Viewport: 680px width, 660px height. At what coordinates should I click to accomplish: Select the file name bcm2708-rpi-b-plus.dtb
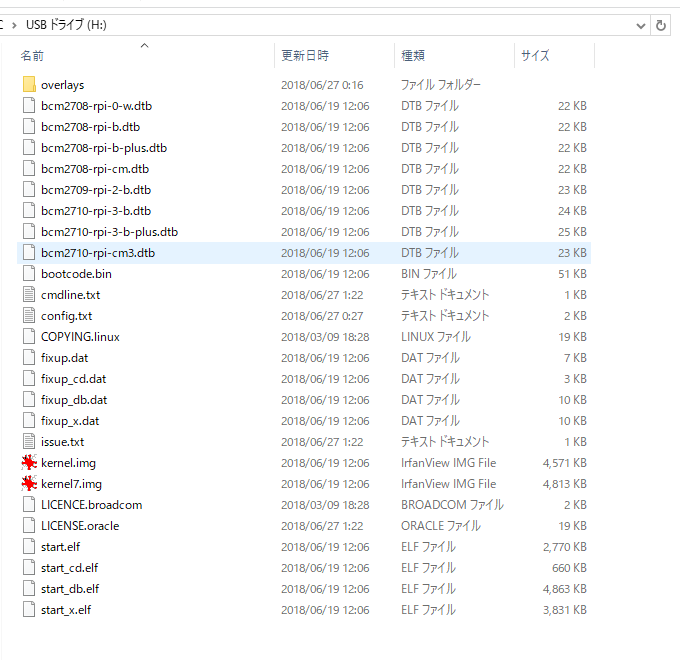click(x=104, y=148)
